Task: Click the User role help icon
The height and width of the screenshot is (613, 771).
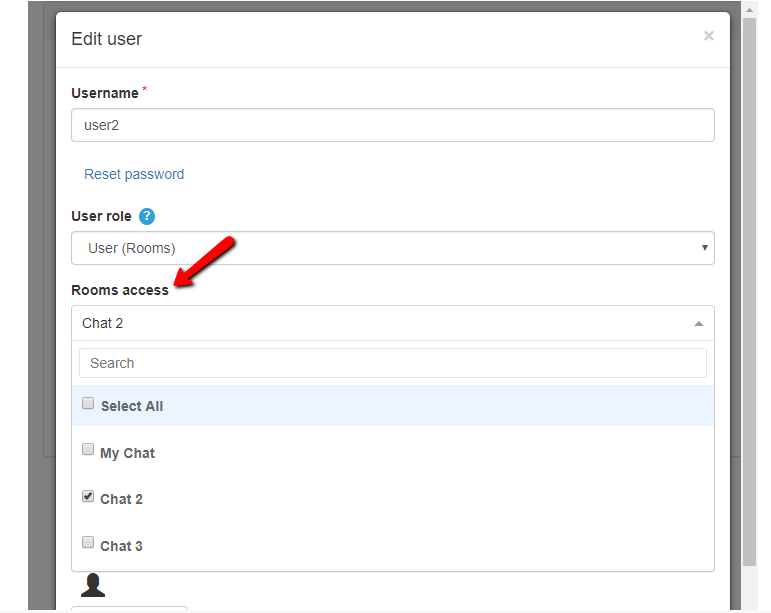Action: pos(147,216)
